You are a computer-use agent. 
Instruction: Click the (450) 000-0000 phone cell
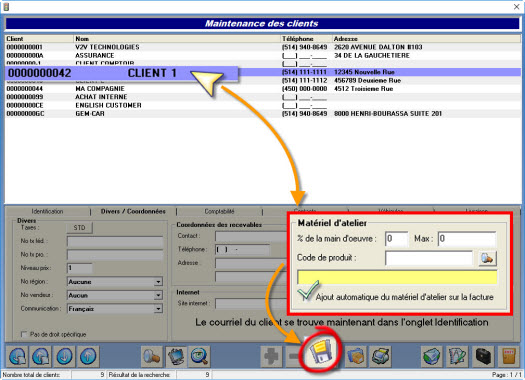(304, 89)
